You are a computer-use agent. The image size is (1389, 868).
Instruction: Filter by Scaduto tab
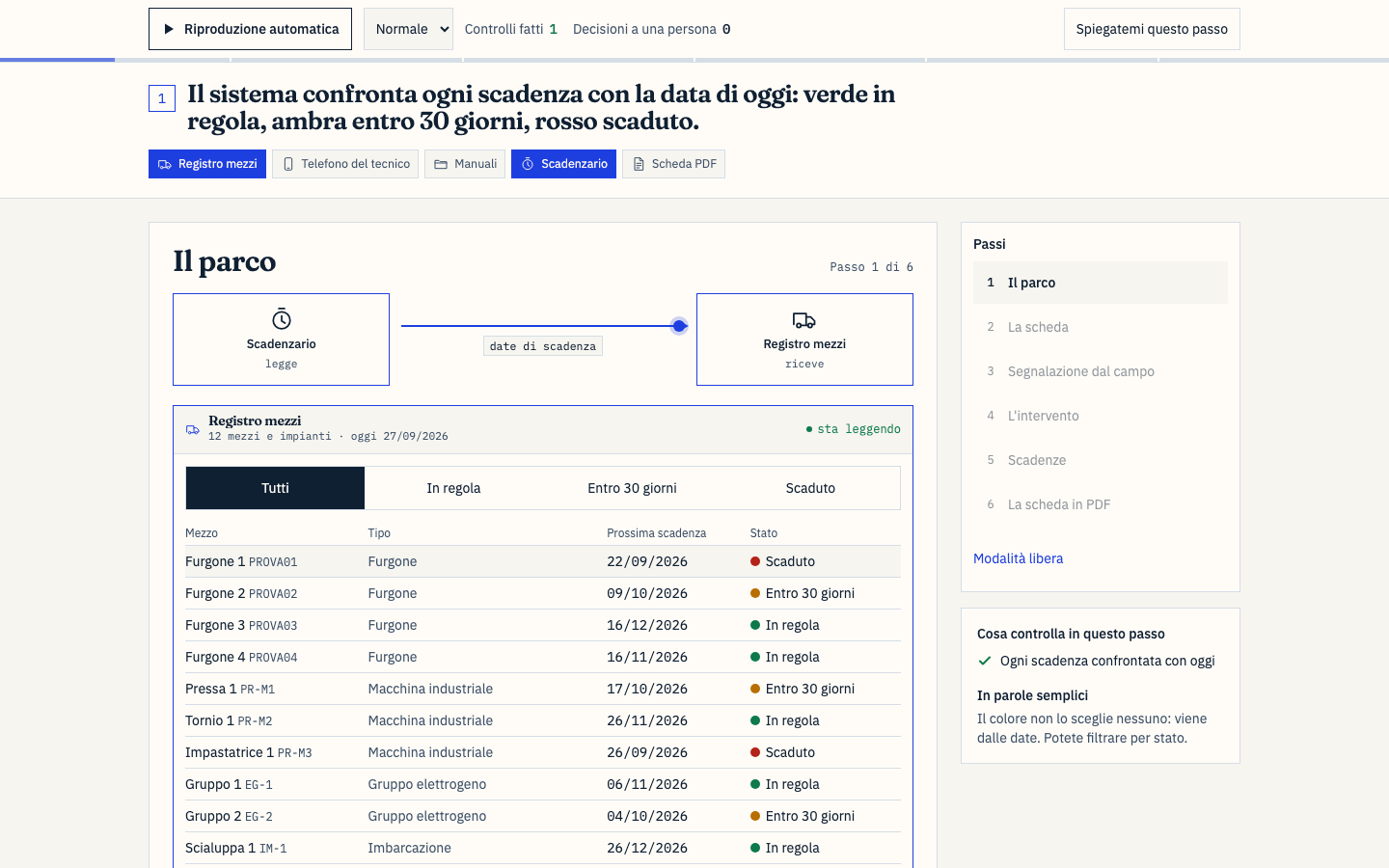click(x=810, y=488)
